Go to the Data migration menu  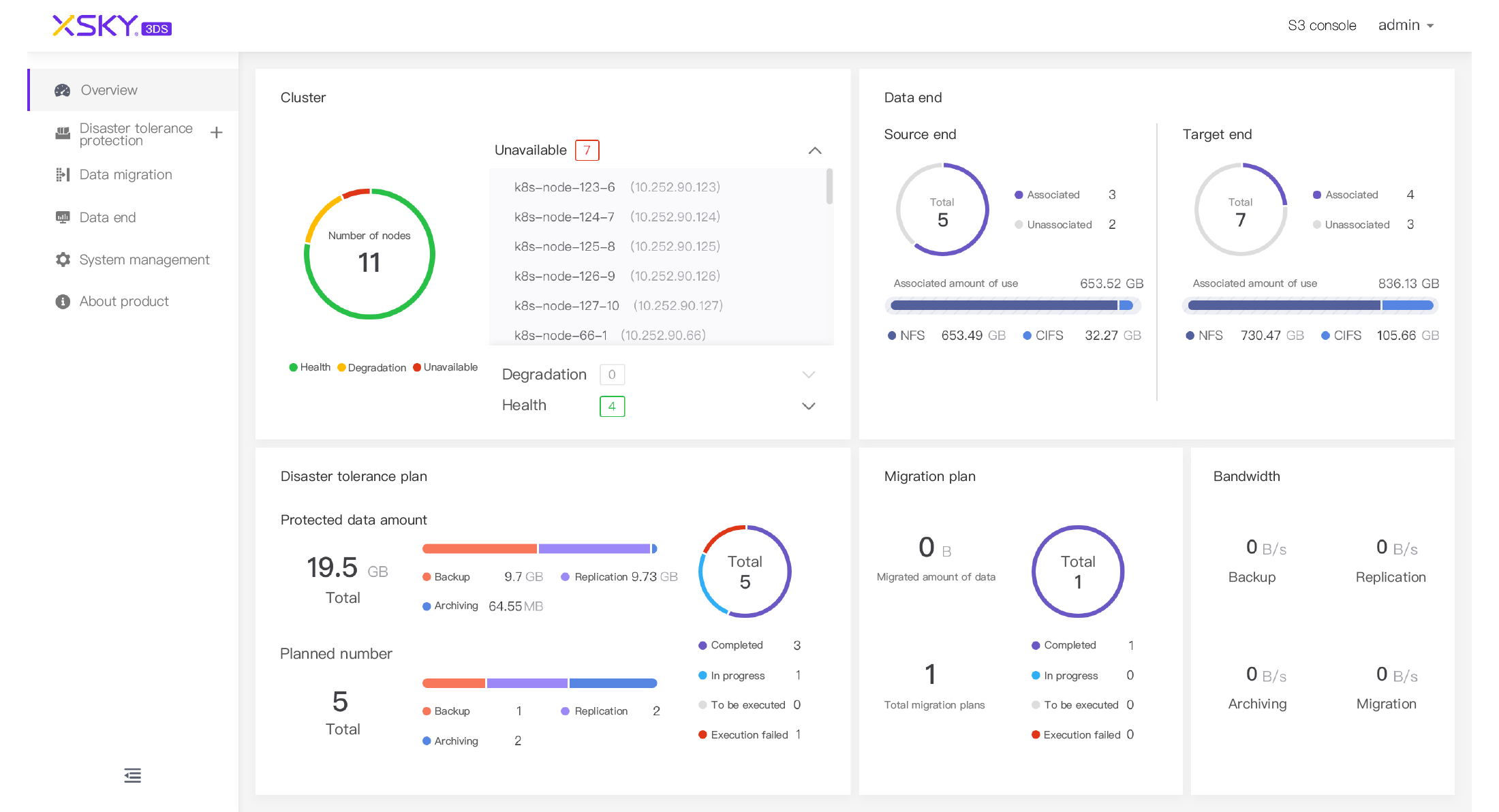pyautogui.click(x=126, y=175)
